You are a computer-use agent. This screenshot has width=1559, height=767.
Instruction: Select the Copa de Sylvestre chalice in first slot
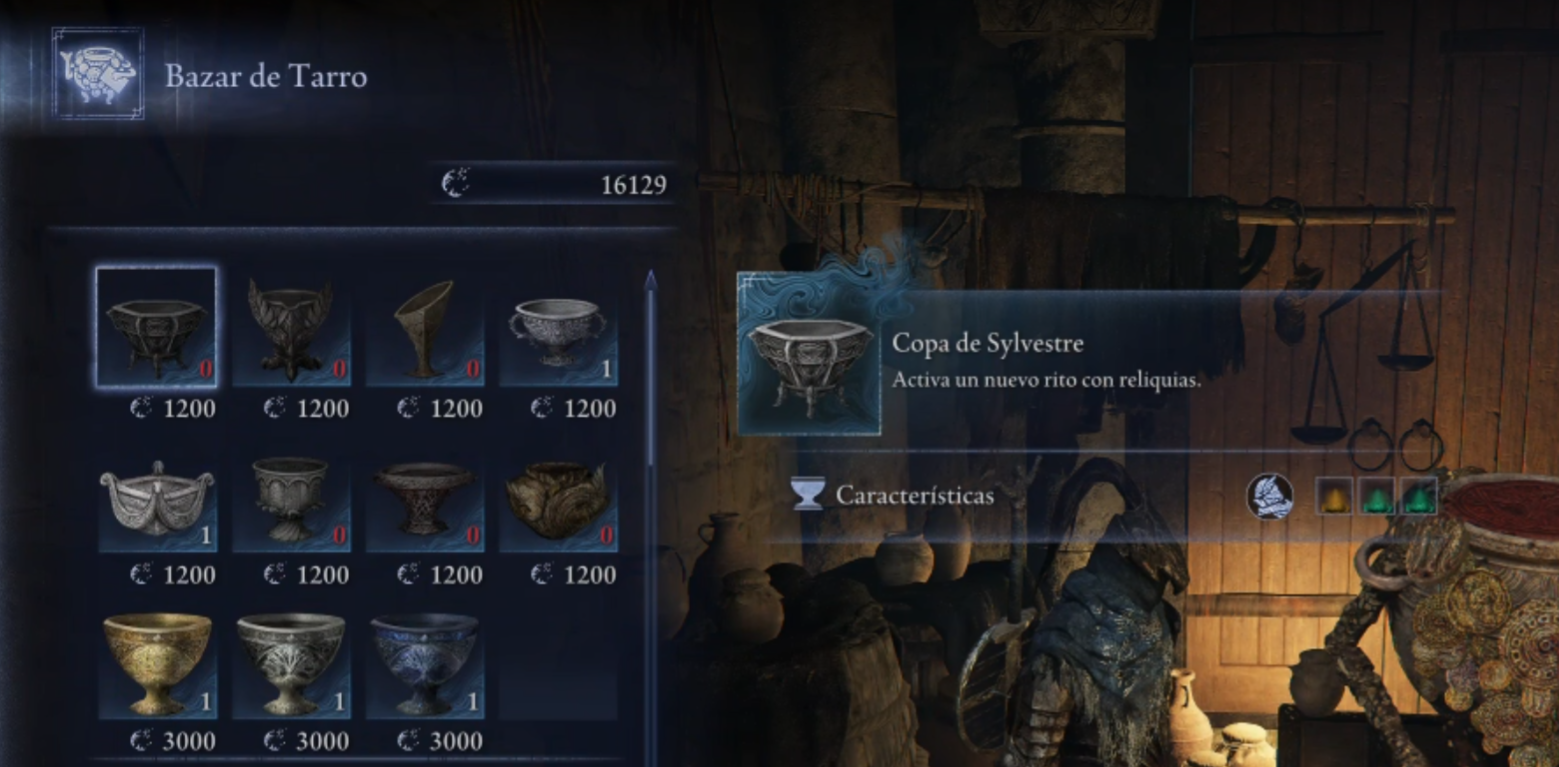coord(156,326)
